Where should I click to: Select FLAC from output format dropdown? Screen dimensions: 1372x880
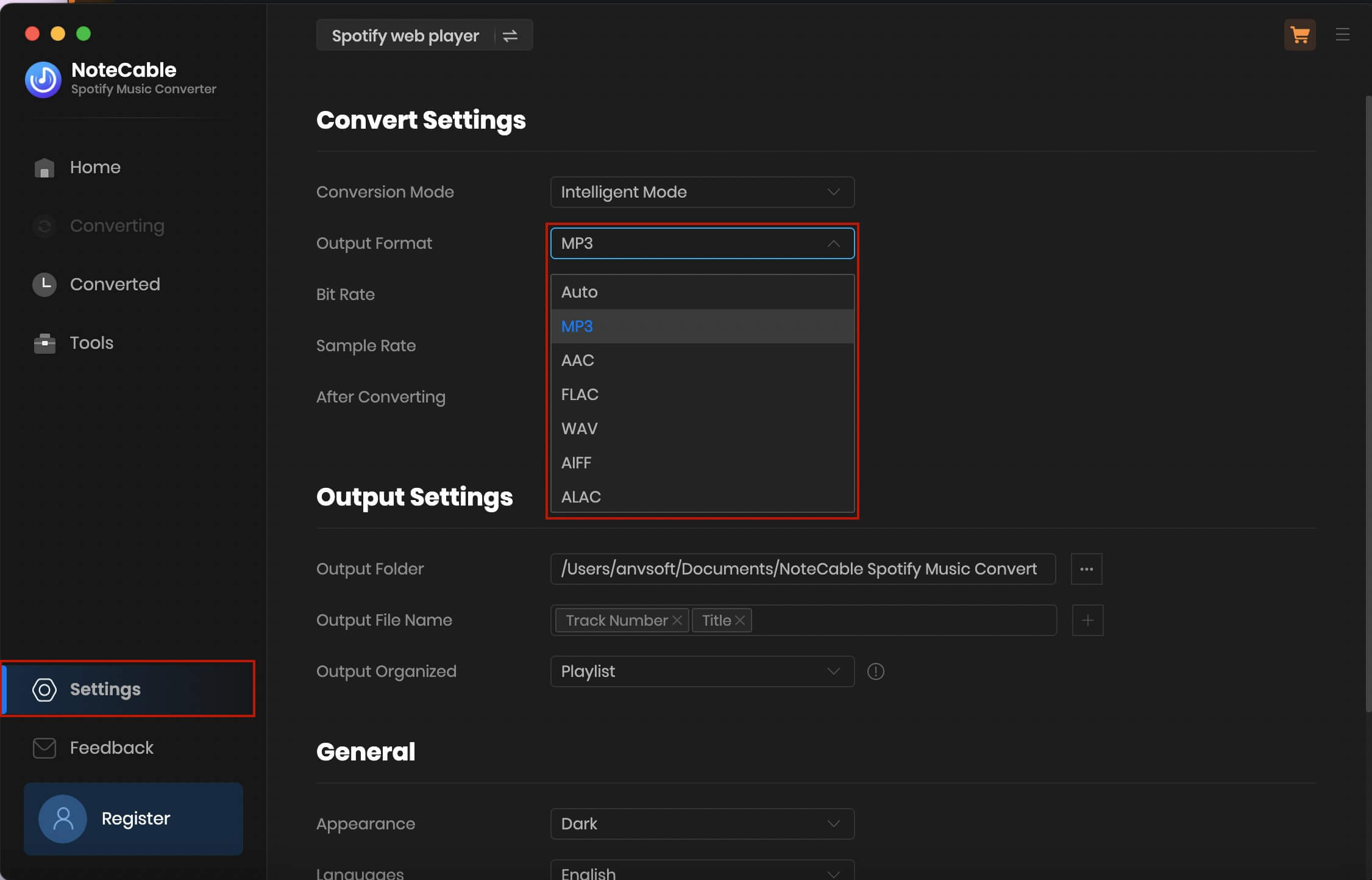[x=580, y=394]
